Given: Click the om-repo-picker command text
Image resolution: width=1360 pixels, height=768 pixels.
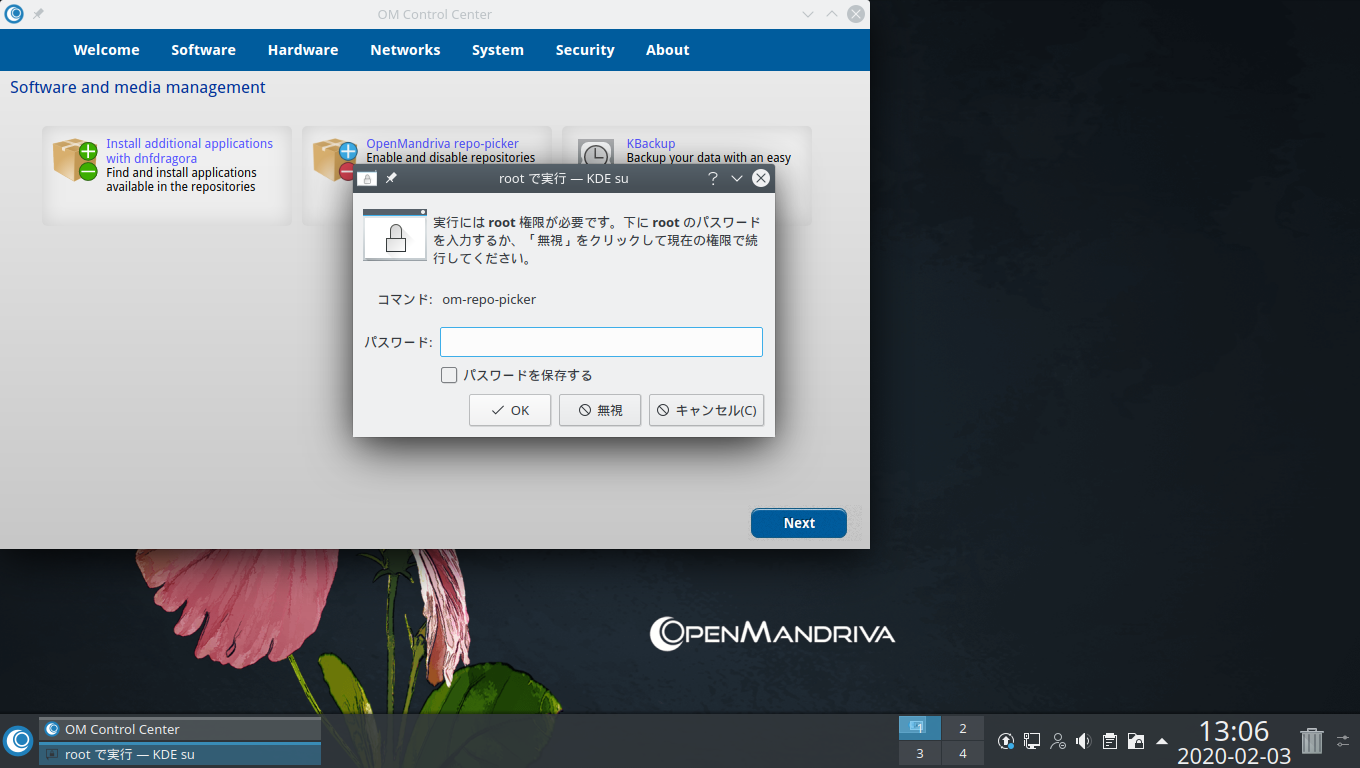Looking at the screenshot, I should [x=489, y=299].
